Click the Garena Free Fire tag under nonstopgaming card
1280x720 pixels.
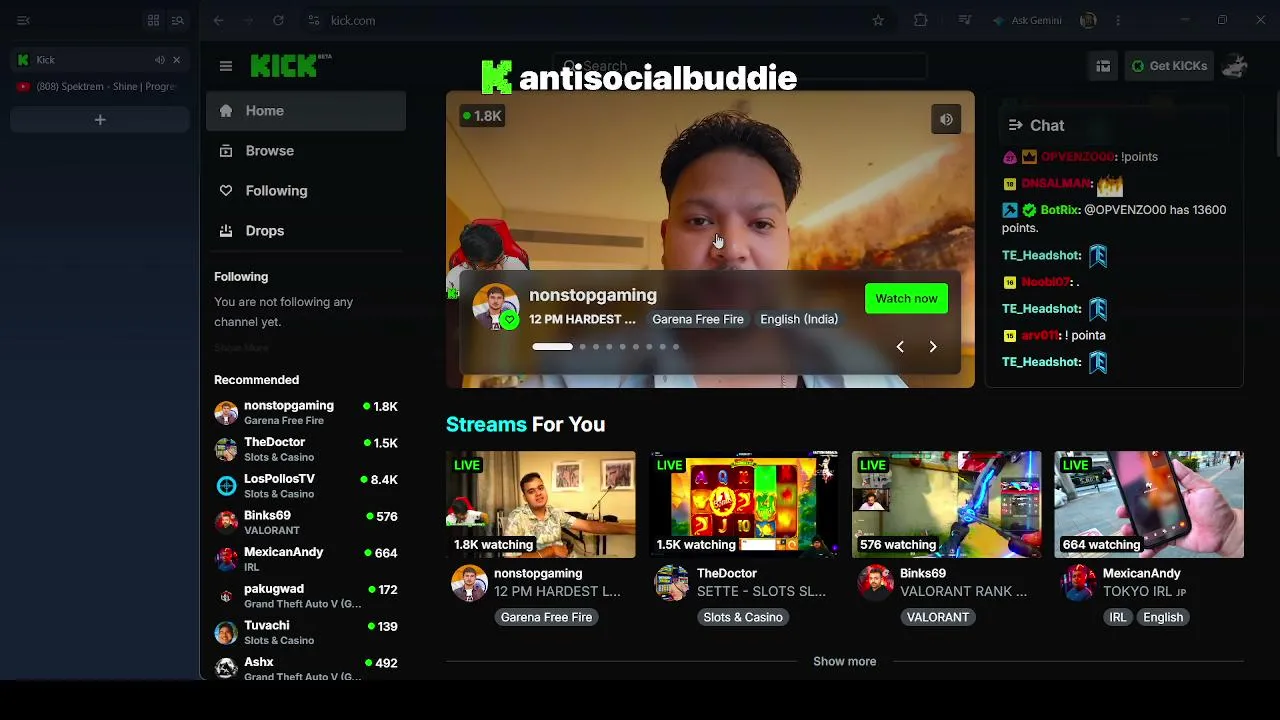click(x=547, y=617)
